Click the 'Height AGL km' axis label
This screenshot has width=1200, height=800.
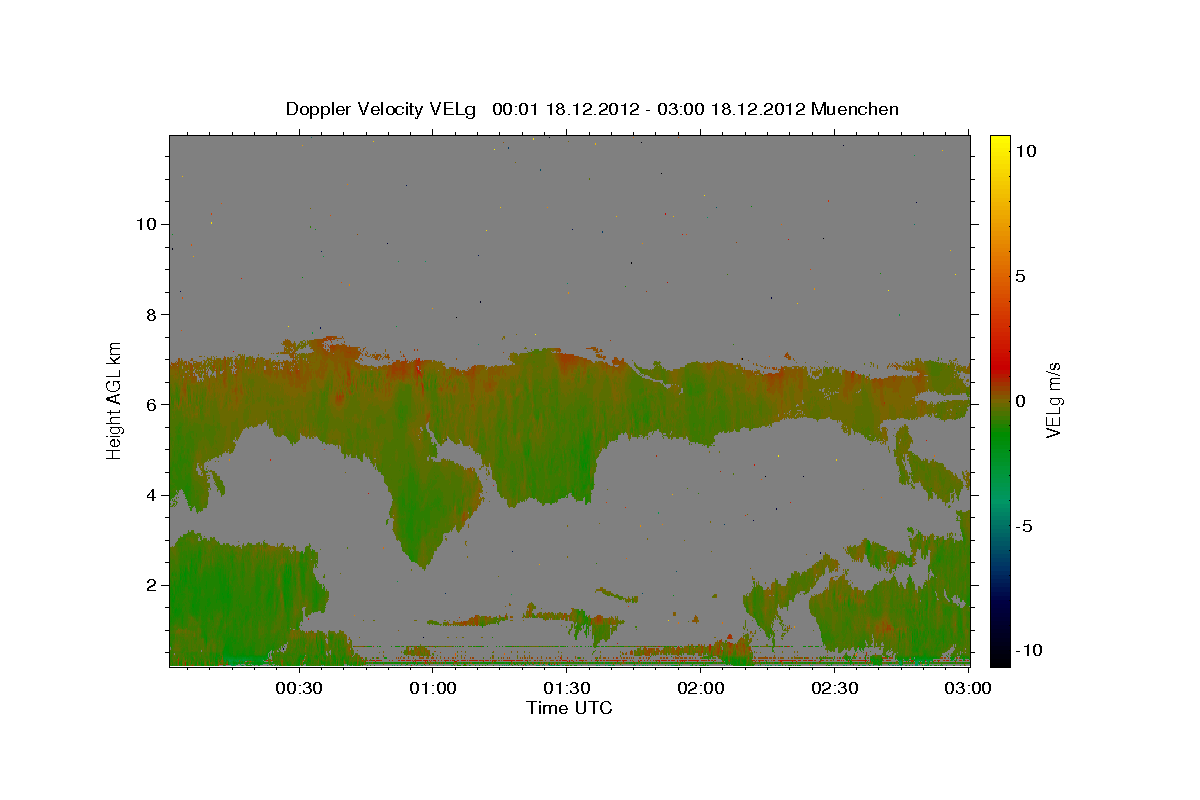pyautogui.click(x=115, y=400)
